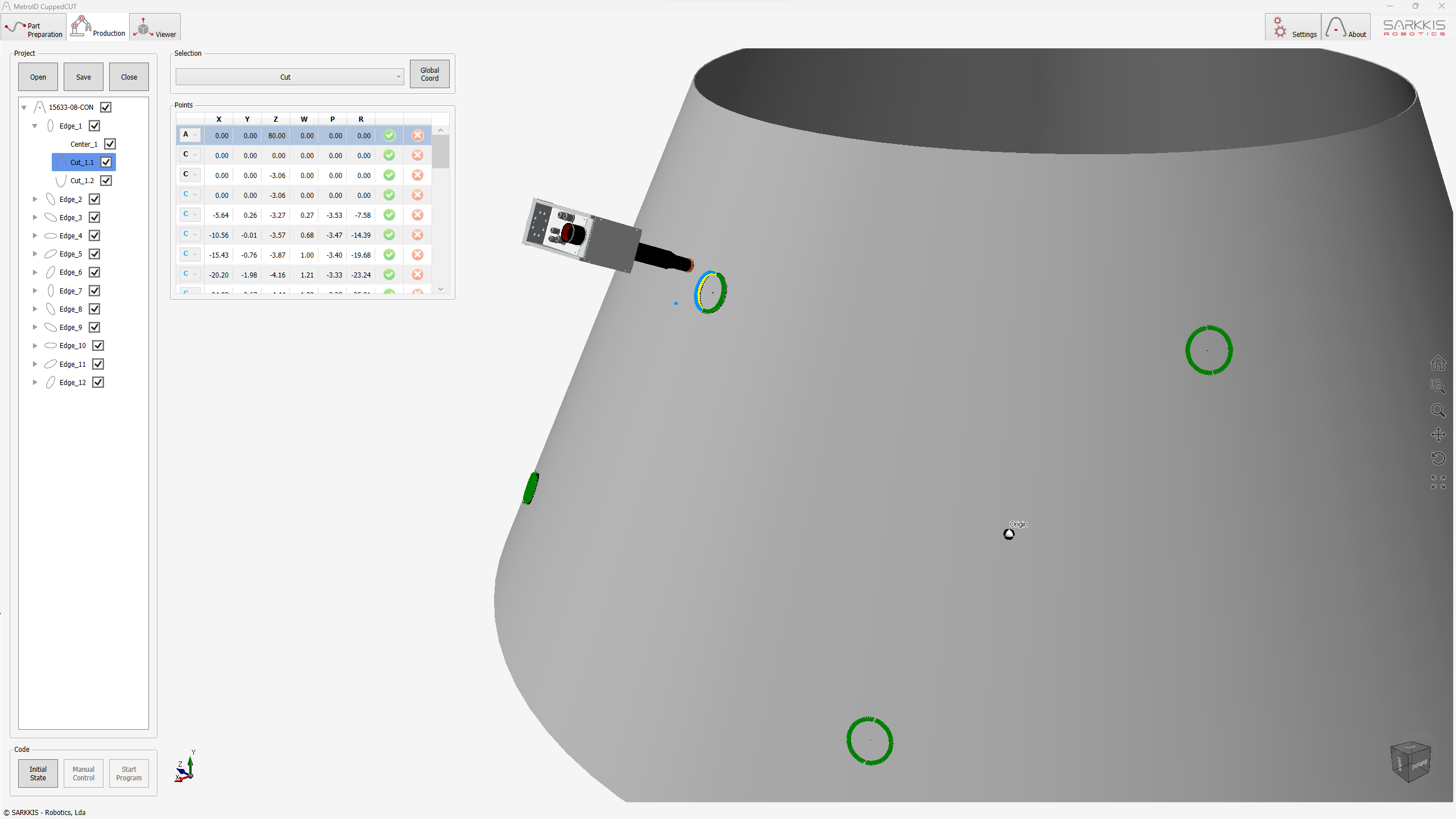Delete the point with Z 80.00
The height and width of the screenshot is (819, 1456).
[417, 135]
